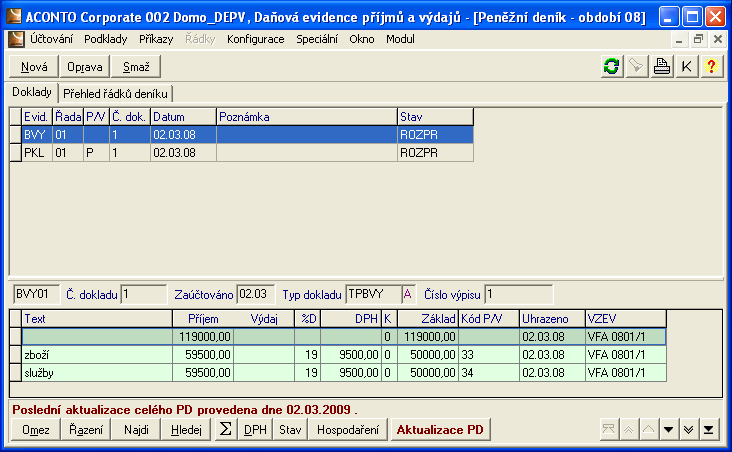732x452 pixels.
Task: Open the printer icon in toolbar
Action: pos(662,66)
